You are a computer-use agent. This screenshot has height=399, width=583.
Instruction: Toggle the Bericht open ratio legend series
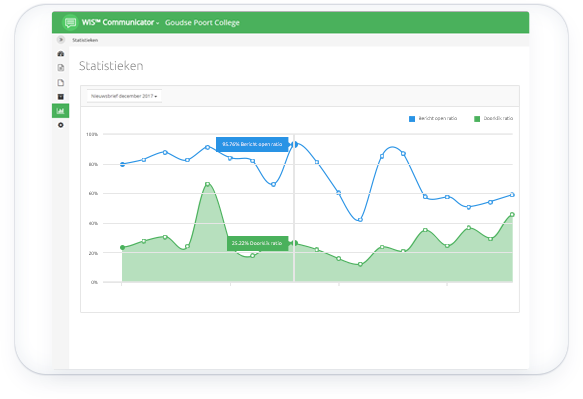point(433,118)
